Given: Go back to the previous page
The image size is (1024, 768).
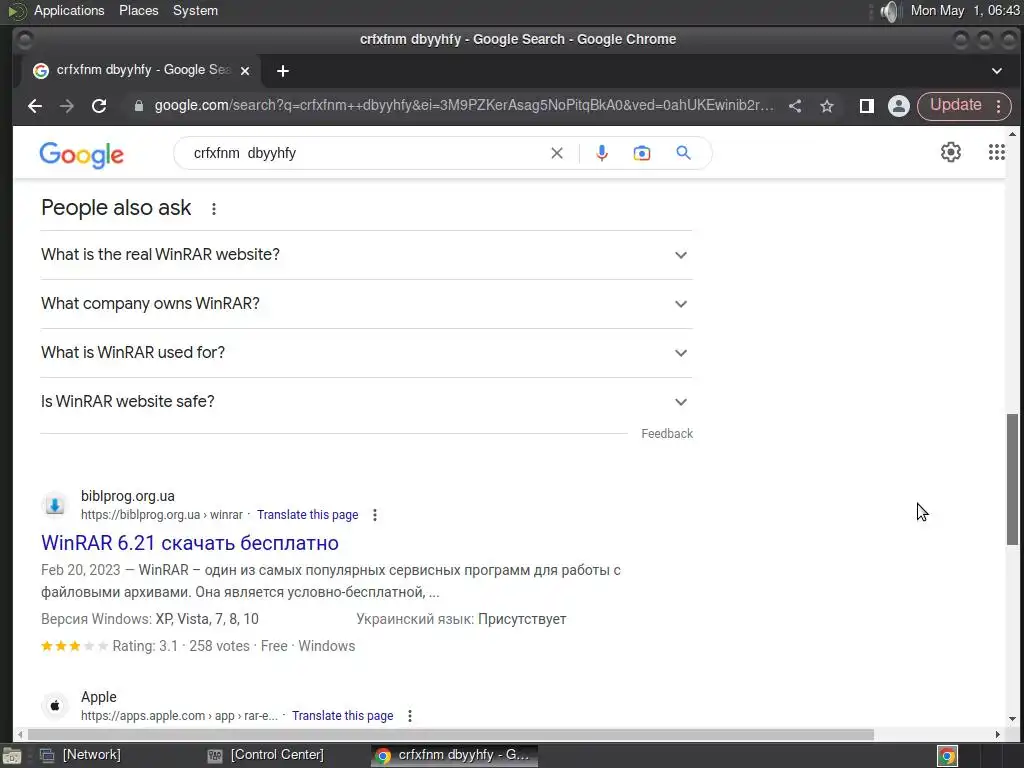Looking at the screenshot, I should tap(35, 106).
